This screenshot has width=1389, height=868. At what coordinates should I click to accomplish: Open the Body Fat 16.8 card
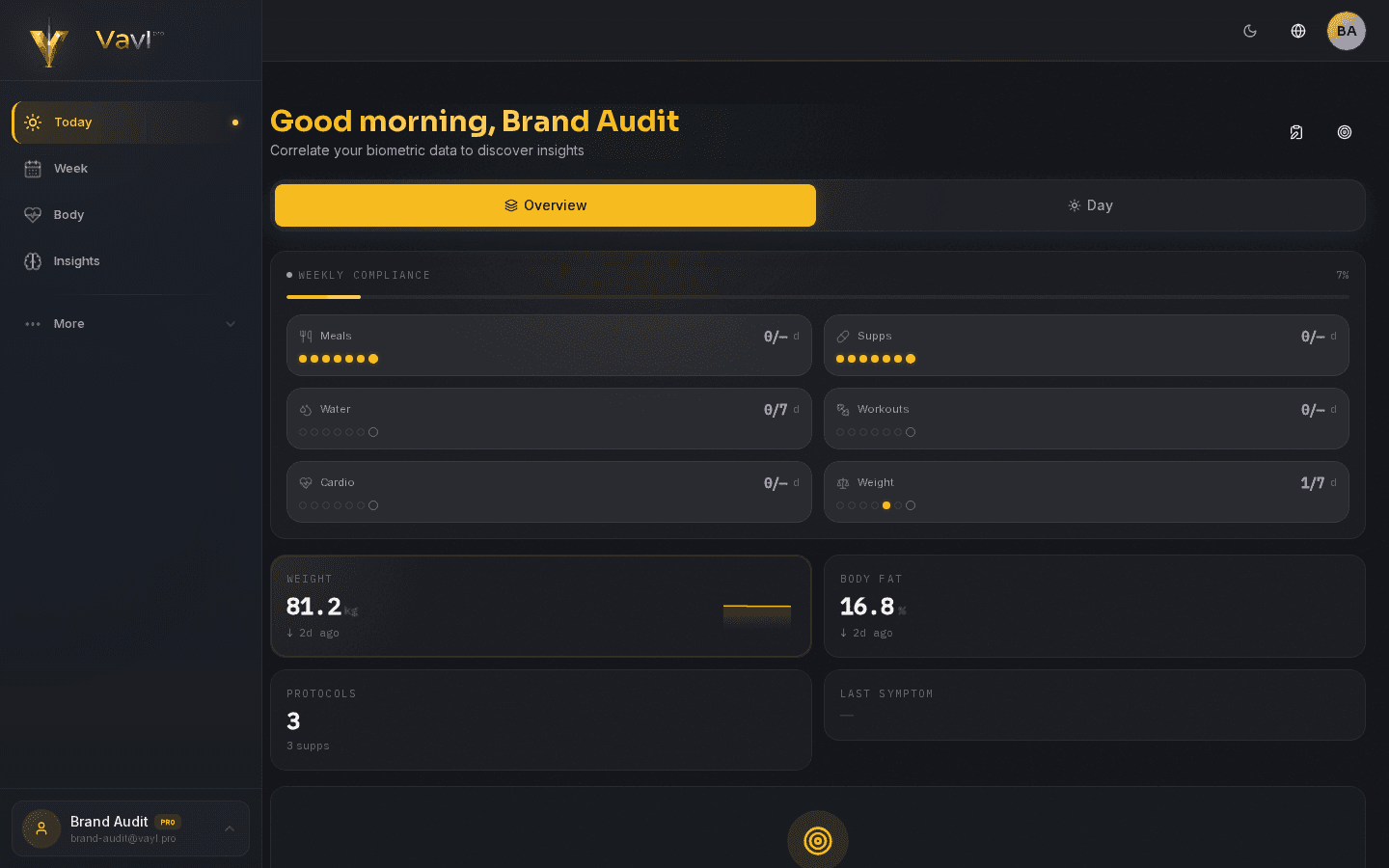click(1095, 606)
